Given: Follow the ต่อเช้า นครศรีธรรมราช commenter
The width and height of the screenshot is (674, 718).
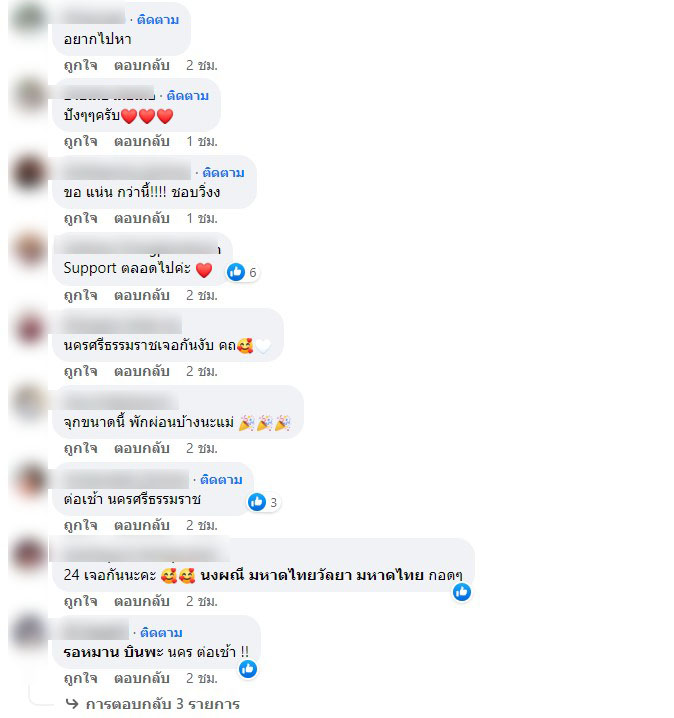Looking at the screenshot, I should (x=221, y=479).
